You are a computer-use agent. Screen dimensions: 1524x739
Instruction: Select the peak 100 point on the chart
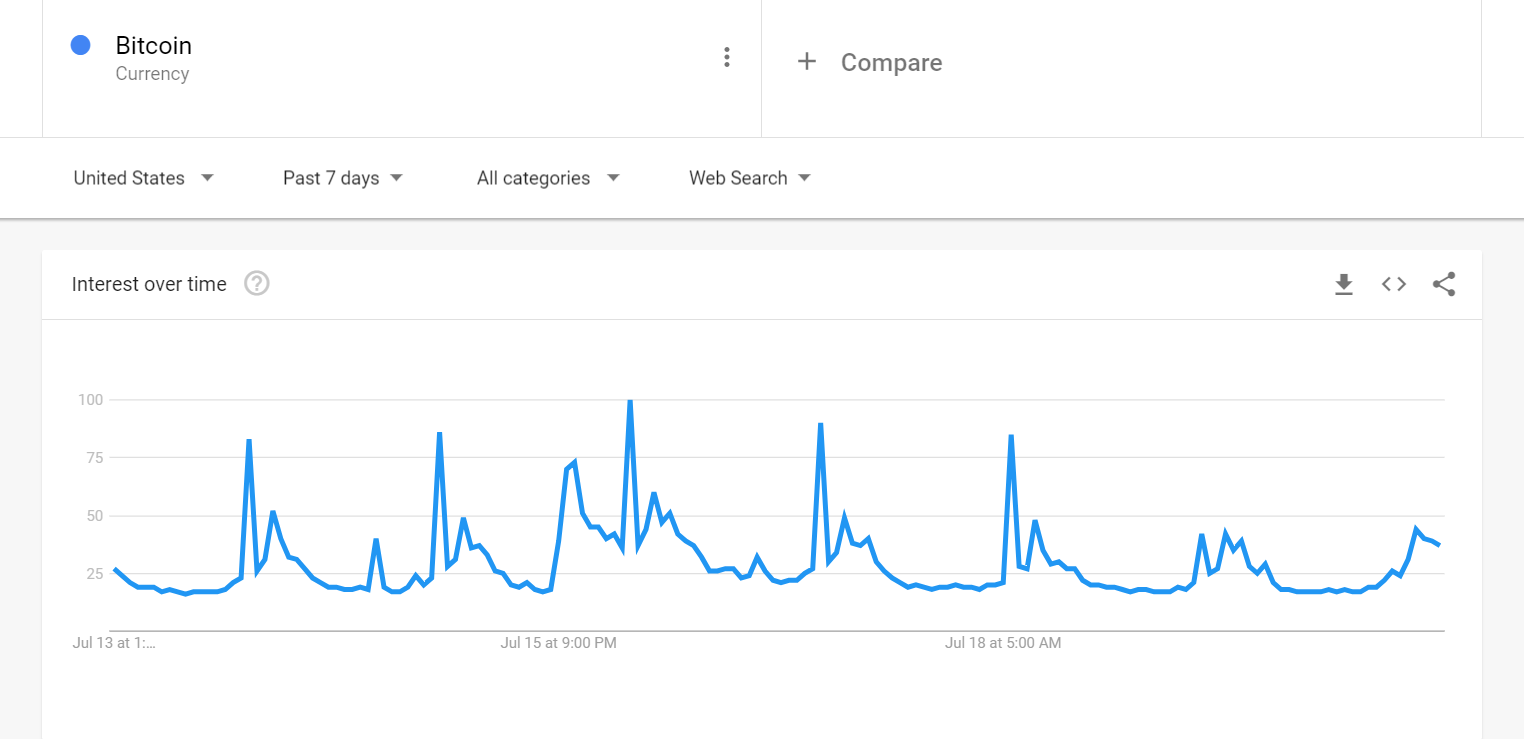point(630,401)
